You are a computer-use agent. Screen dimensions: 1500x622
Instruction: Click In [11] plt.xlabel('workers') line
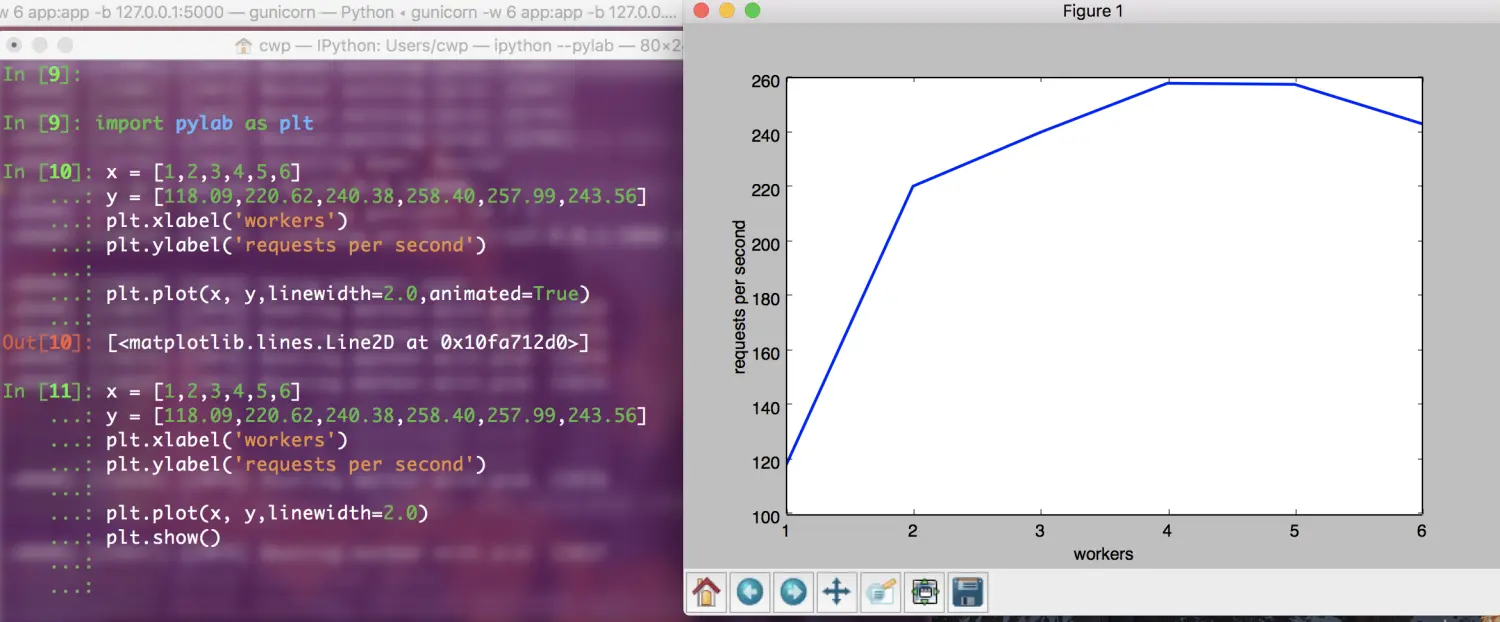click(226, 440)
